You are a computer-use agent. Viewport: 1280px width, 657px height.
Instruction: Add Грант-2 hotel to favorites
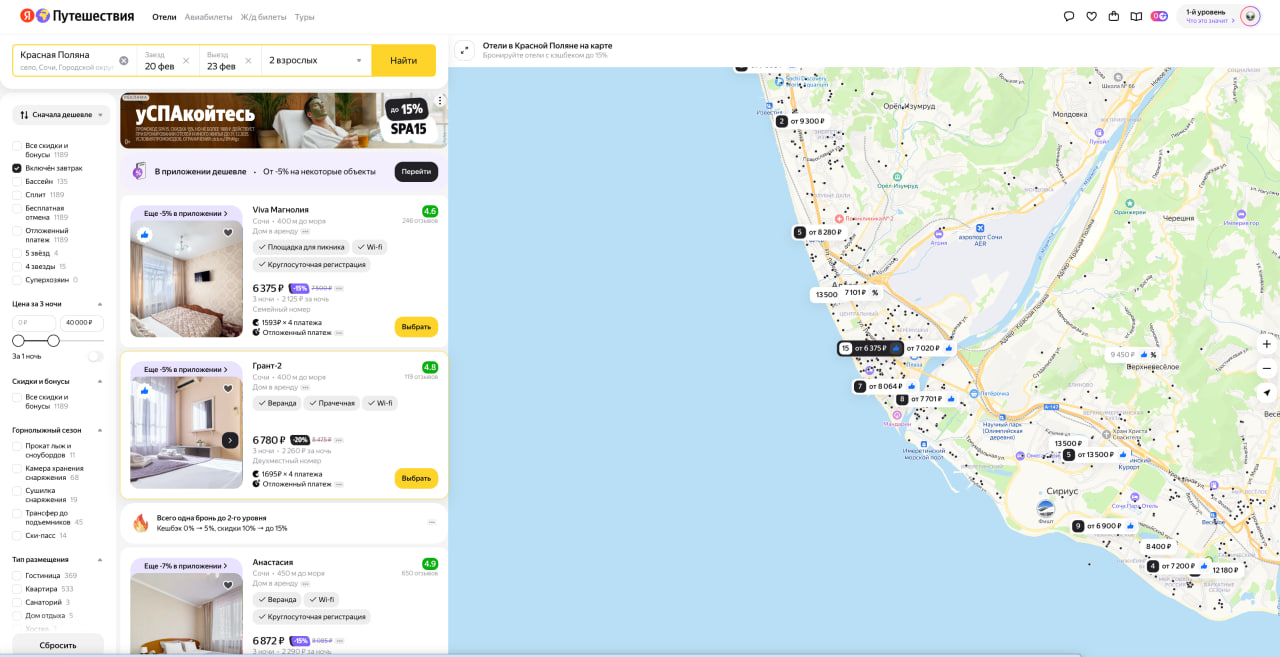228,389
